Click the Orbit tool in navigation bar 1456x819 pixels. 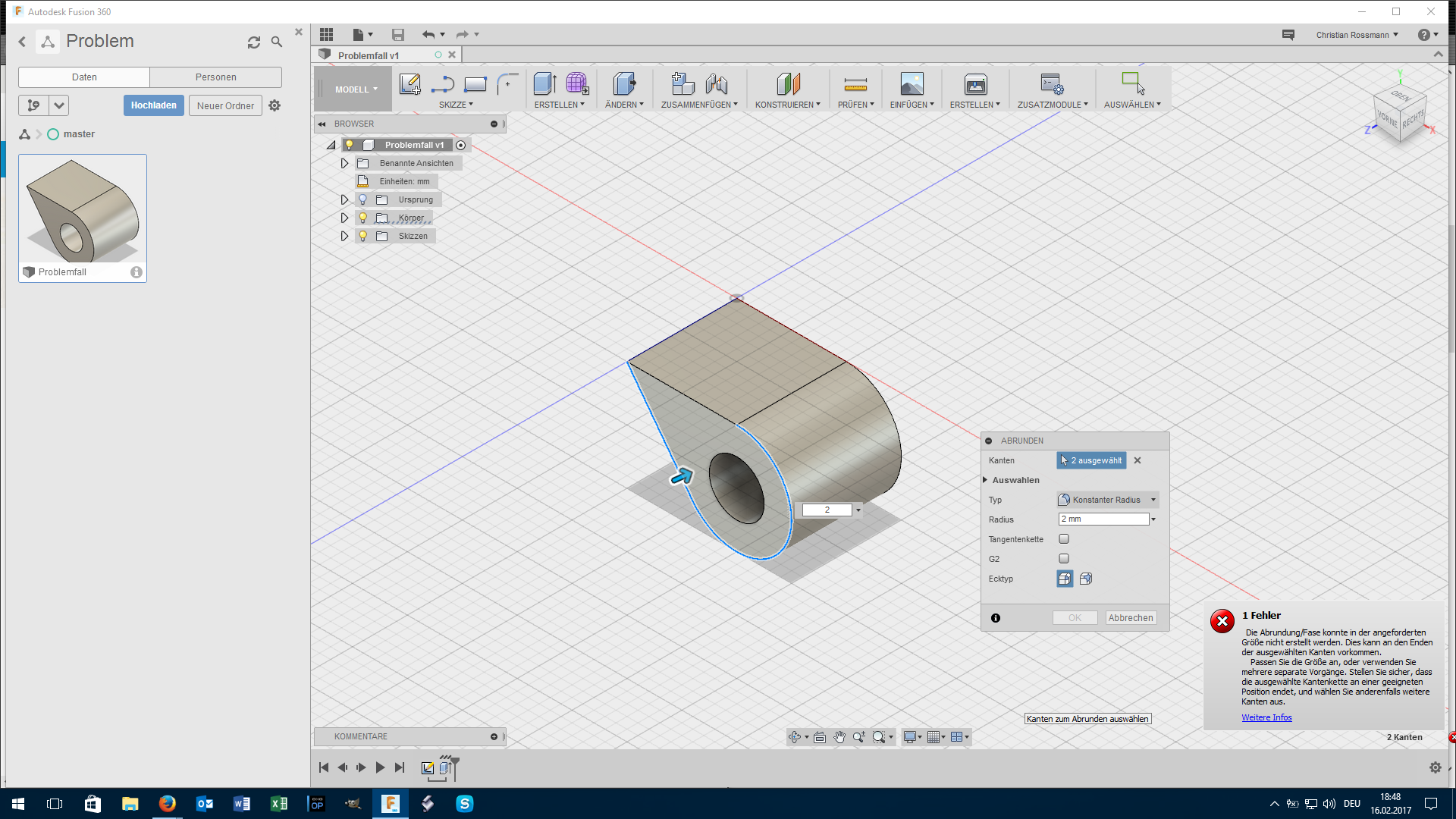[795, 737]
